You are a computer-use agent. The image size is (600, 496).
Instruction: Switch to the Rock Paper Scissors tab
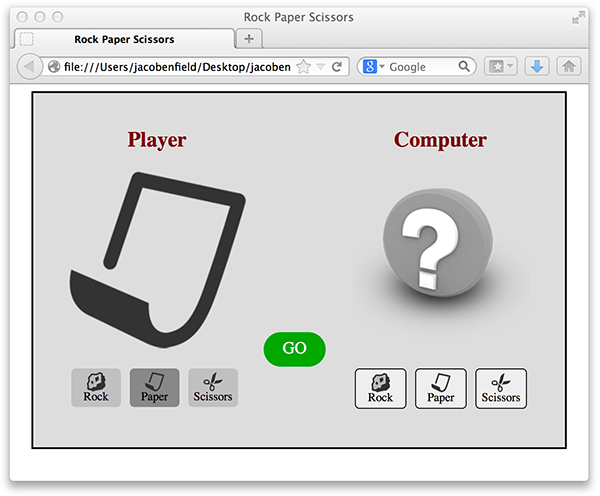coord(123,39)
